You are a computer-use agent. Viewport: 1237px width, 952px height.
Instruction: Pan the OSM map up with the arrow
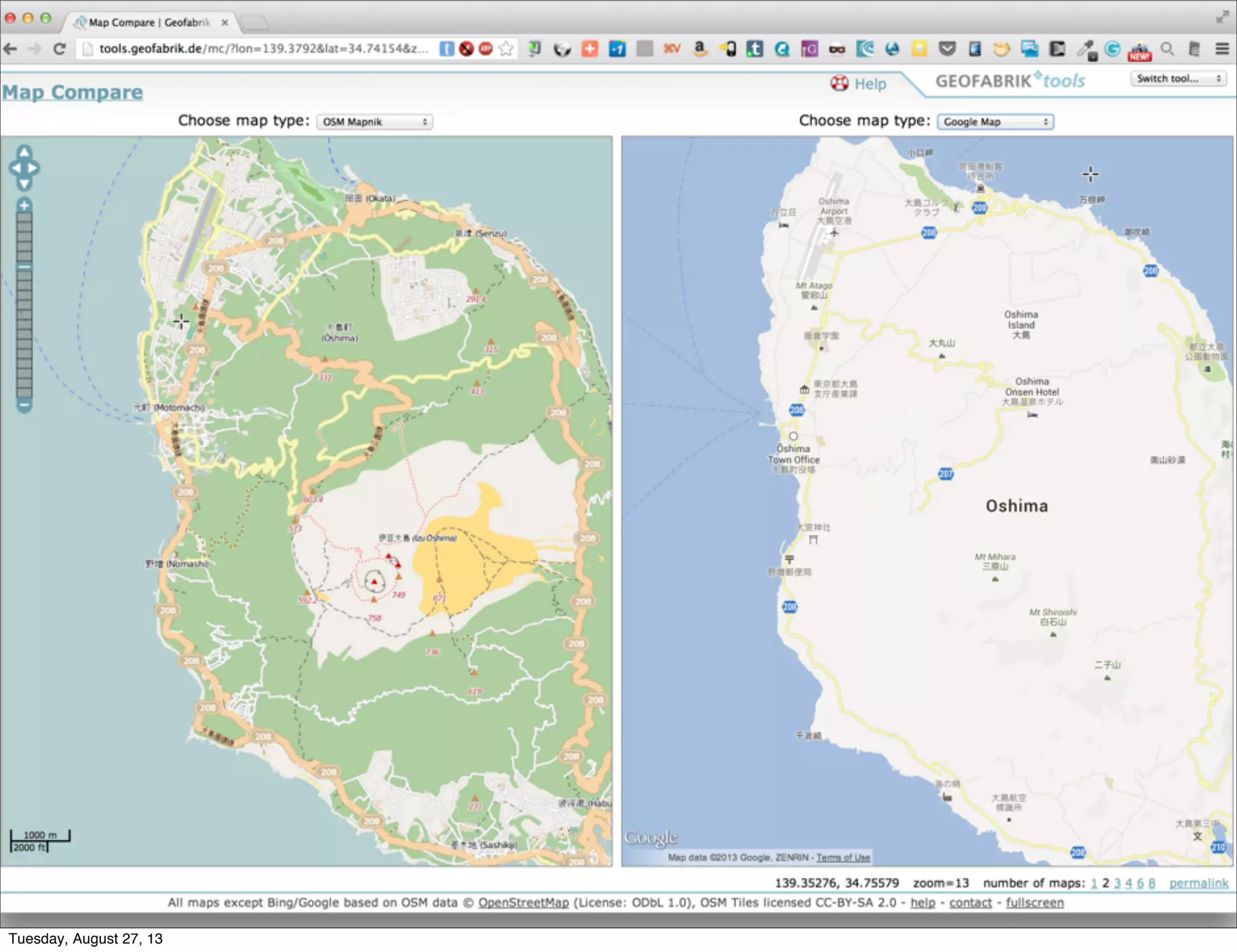click(x=24, y=152)
